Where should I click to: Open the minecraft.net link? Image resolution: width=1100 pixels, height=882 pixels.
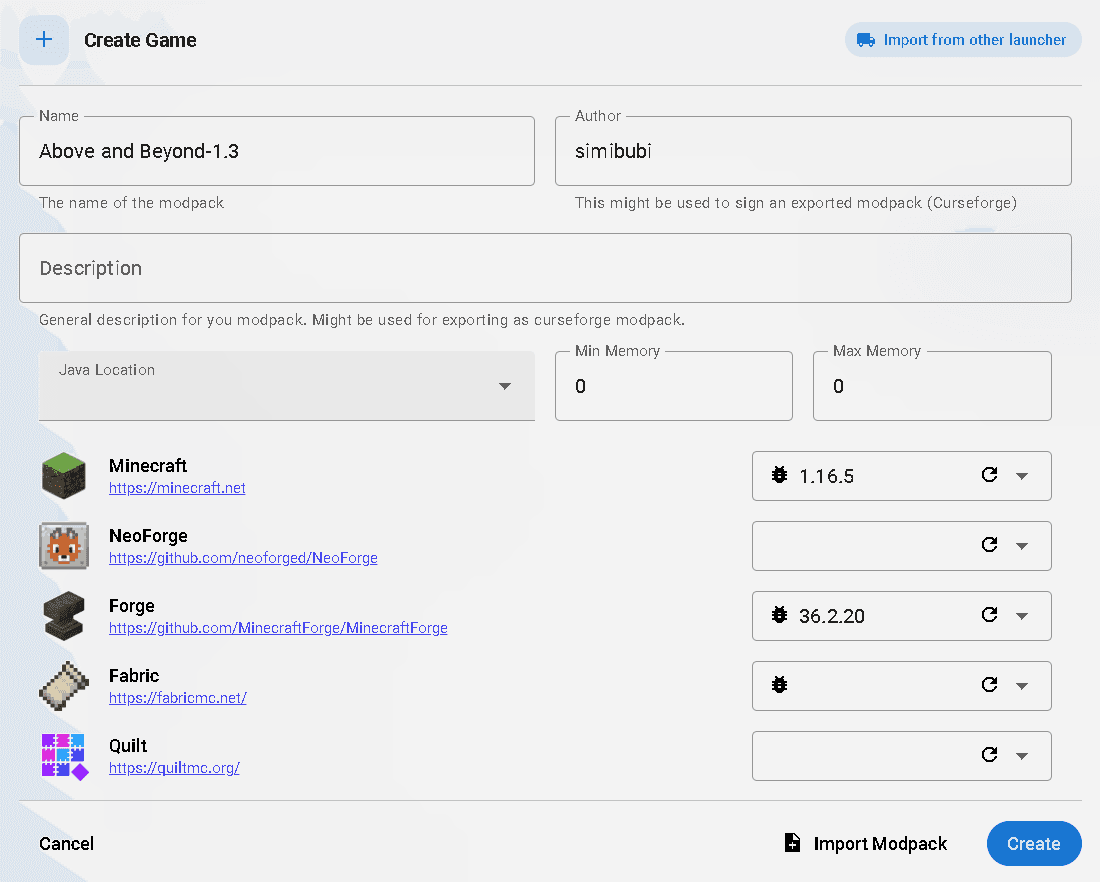(x=177, y=488)
